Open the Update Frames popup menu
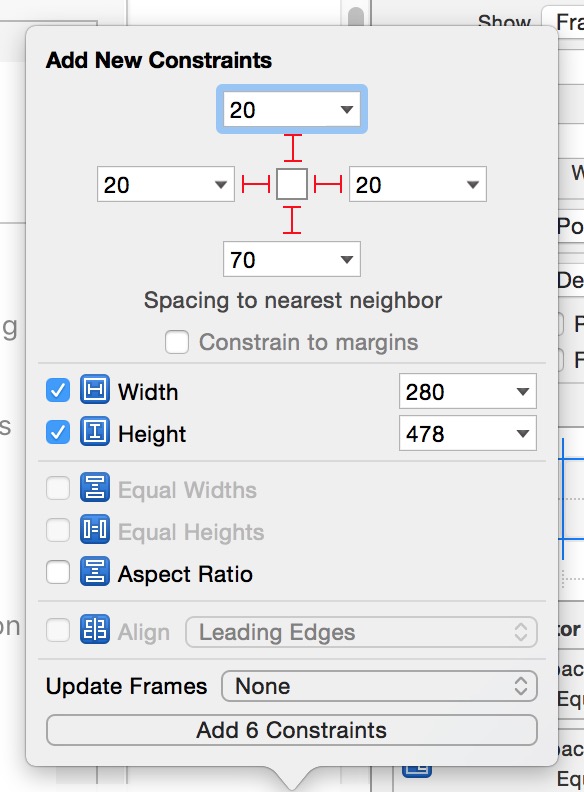 coord(379,686)
